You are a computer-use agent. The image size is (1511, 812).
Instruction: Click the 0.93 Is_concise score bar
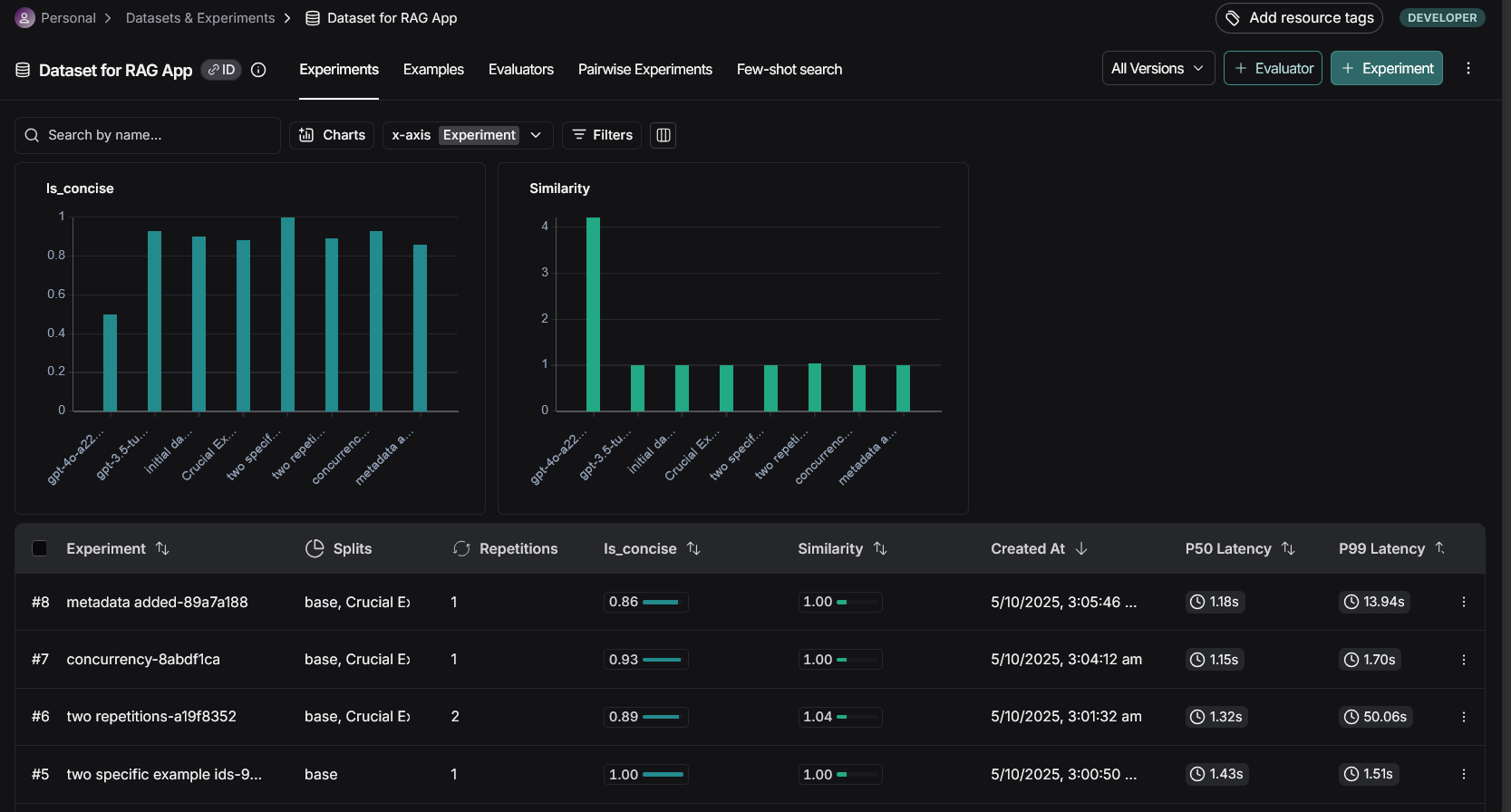pos(645,660)
